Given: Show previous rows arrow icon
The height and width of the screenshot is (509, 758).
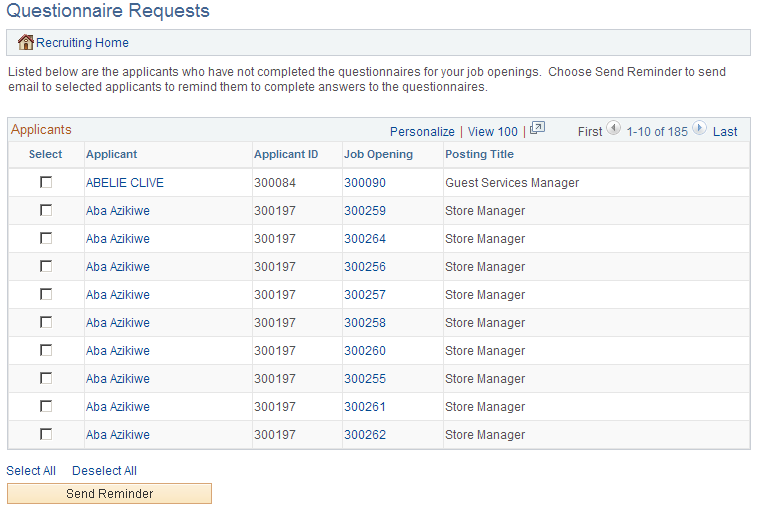Looking at the screenshot, I should (613, 129).
